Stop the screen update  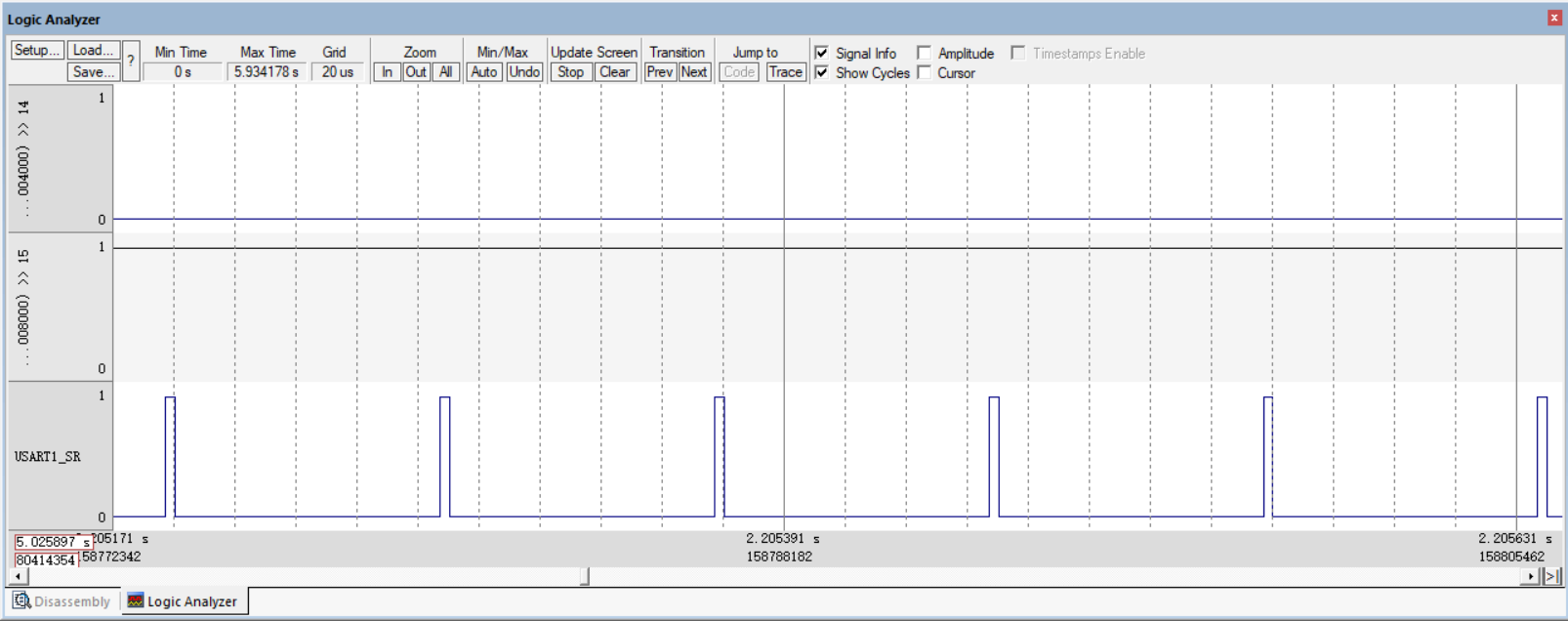point(571,71)
